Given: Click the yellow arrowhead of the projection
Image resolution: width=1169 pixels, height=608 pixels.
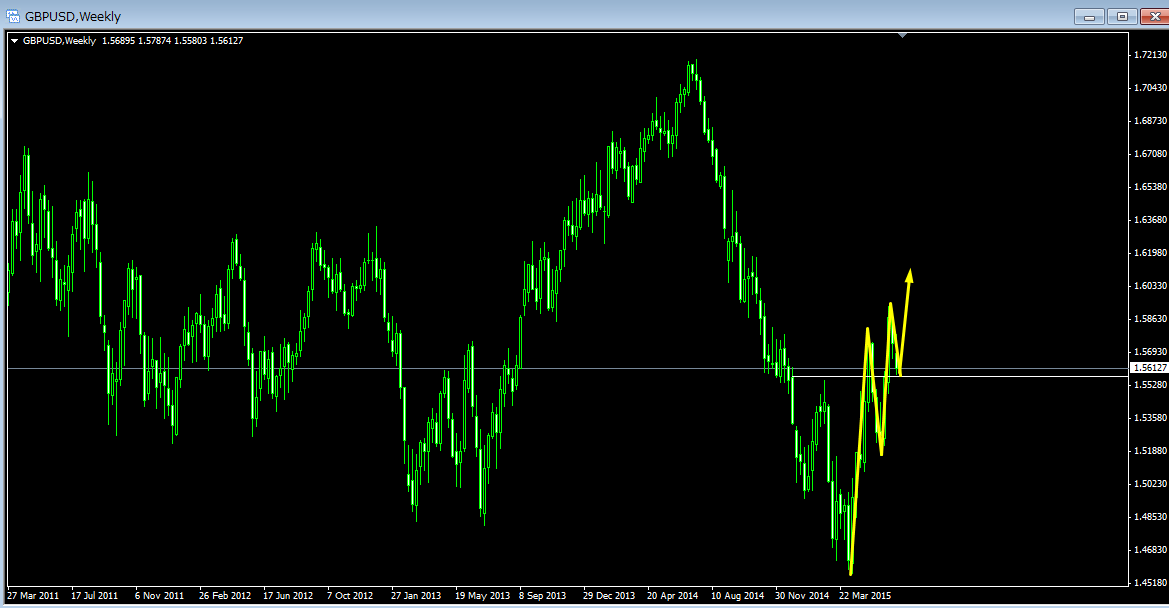Looking at the screenshot, I should pyautogui.click(x=910, y=274).
